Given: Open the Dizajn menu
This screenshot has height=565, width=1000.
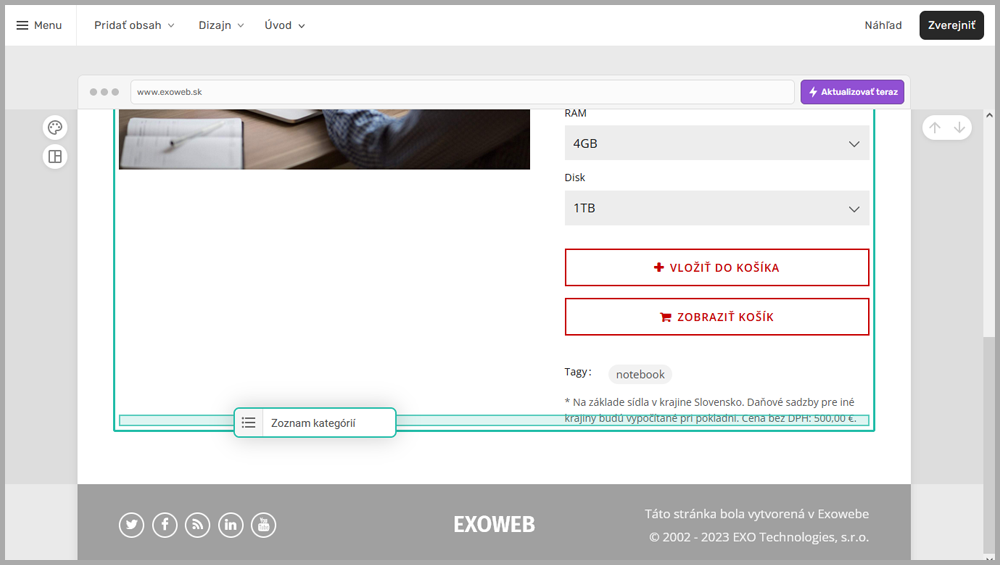Looking at the screenshot, I should pos(221,25).
